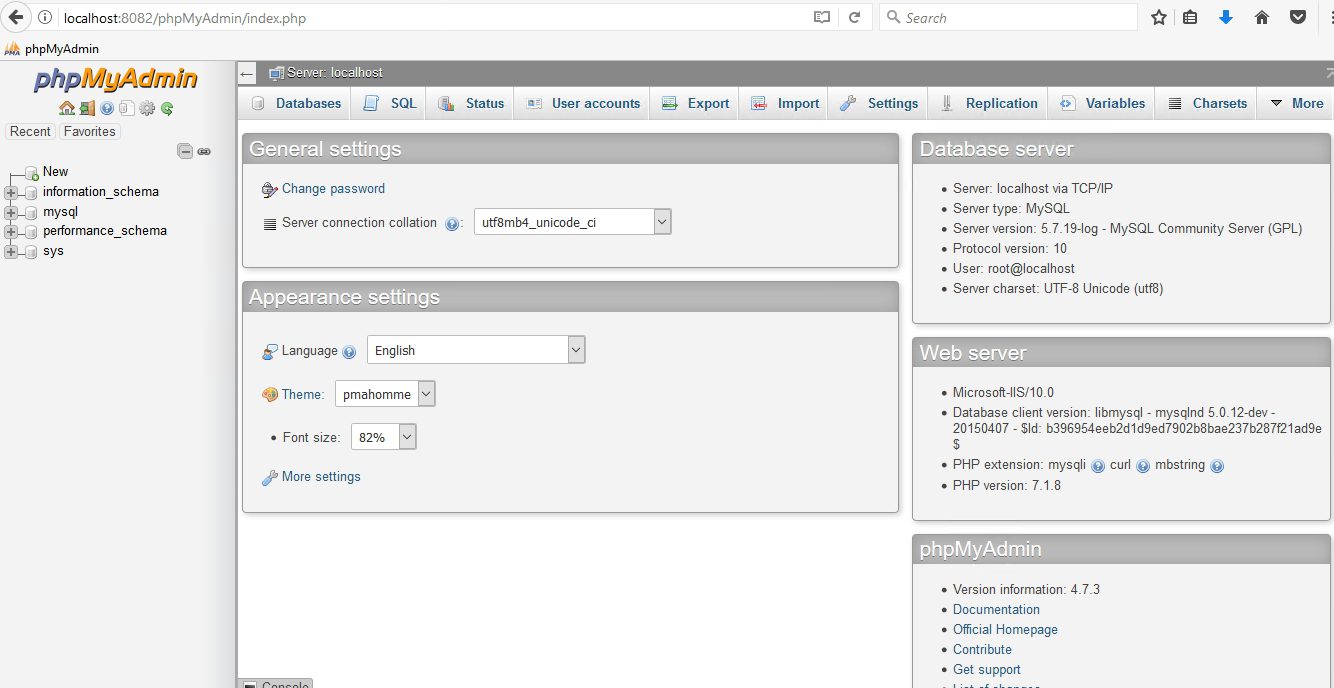Click the Collapse all tree icon
This screenshot has height=688, width=1334.
[185, 151]
